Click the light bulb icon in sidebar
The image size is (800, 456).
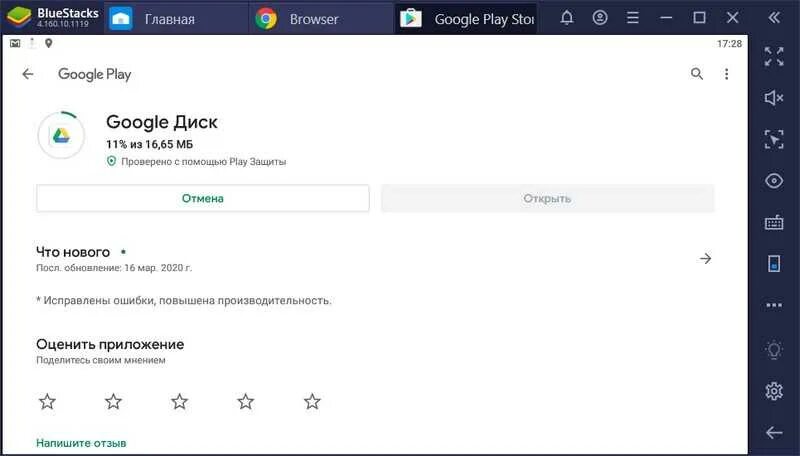[x=774, y=349]
